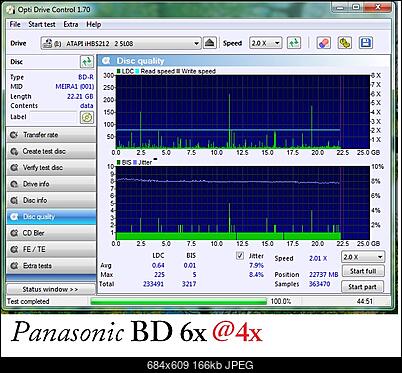This screenshot has width=402, height=373.
Task: Open the toolbar Speed dropdown
Action: tap(266, 43)
